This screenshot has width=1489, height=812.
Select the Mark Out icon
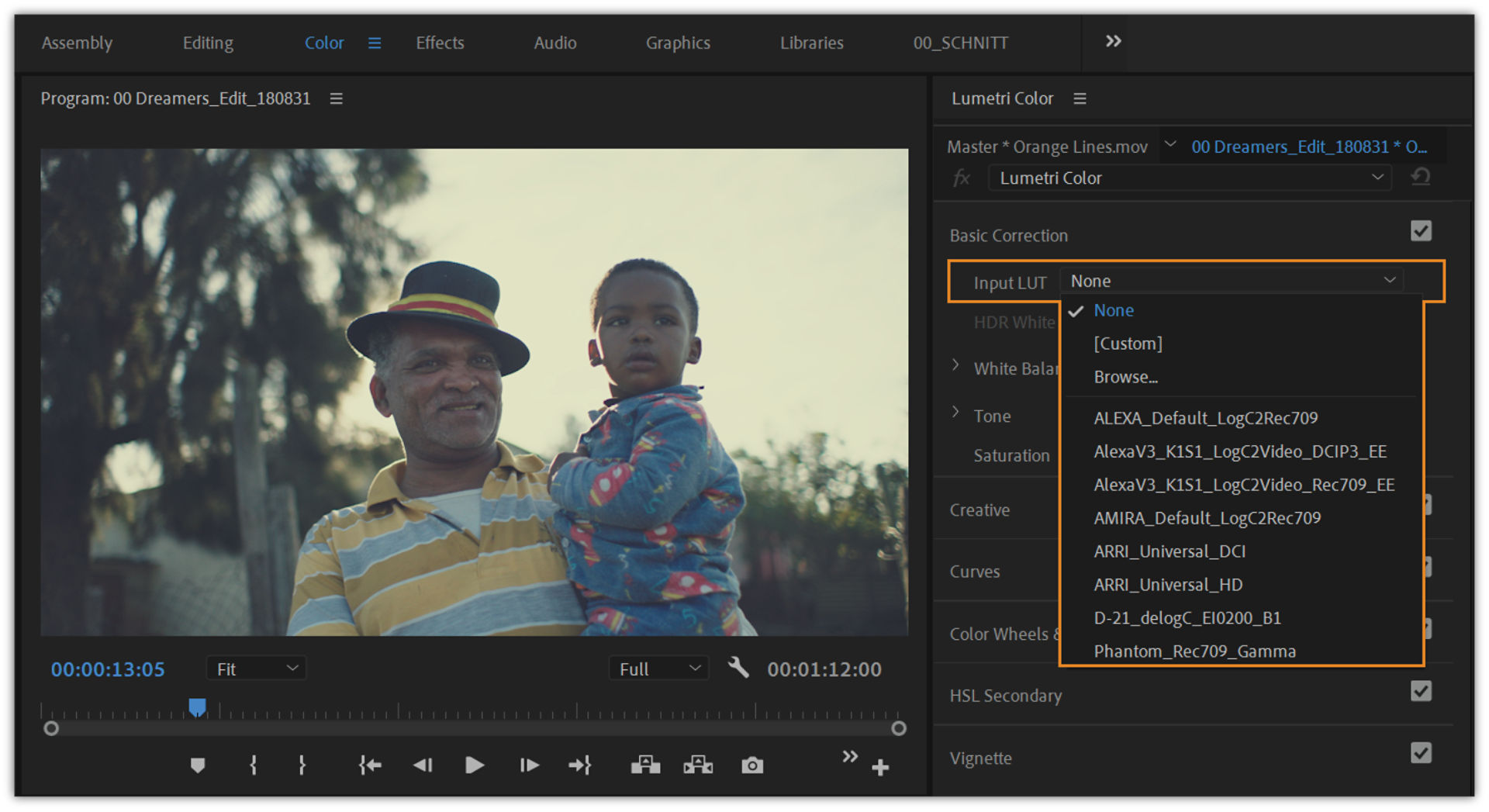(302, 765)
